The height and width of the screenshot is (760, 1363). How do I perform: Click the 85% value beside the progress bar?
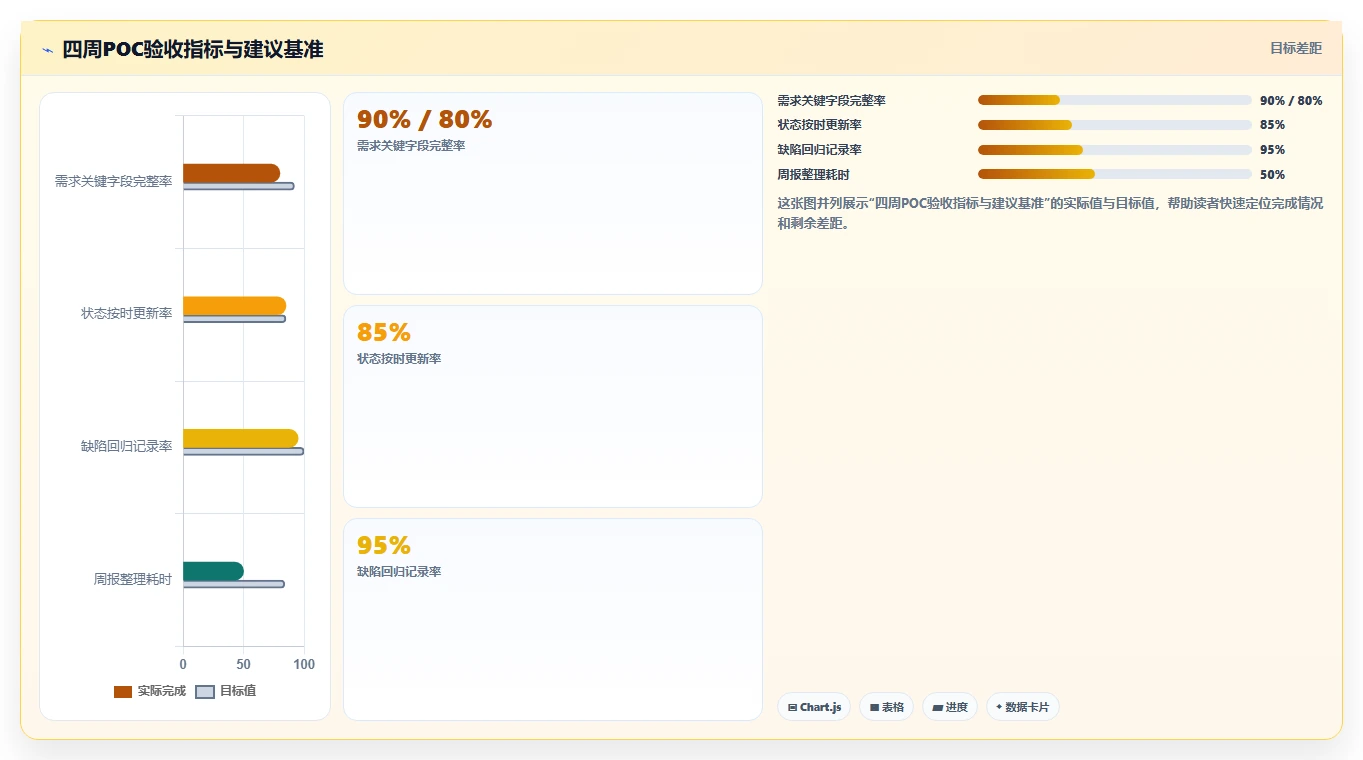coord(1272,125)
